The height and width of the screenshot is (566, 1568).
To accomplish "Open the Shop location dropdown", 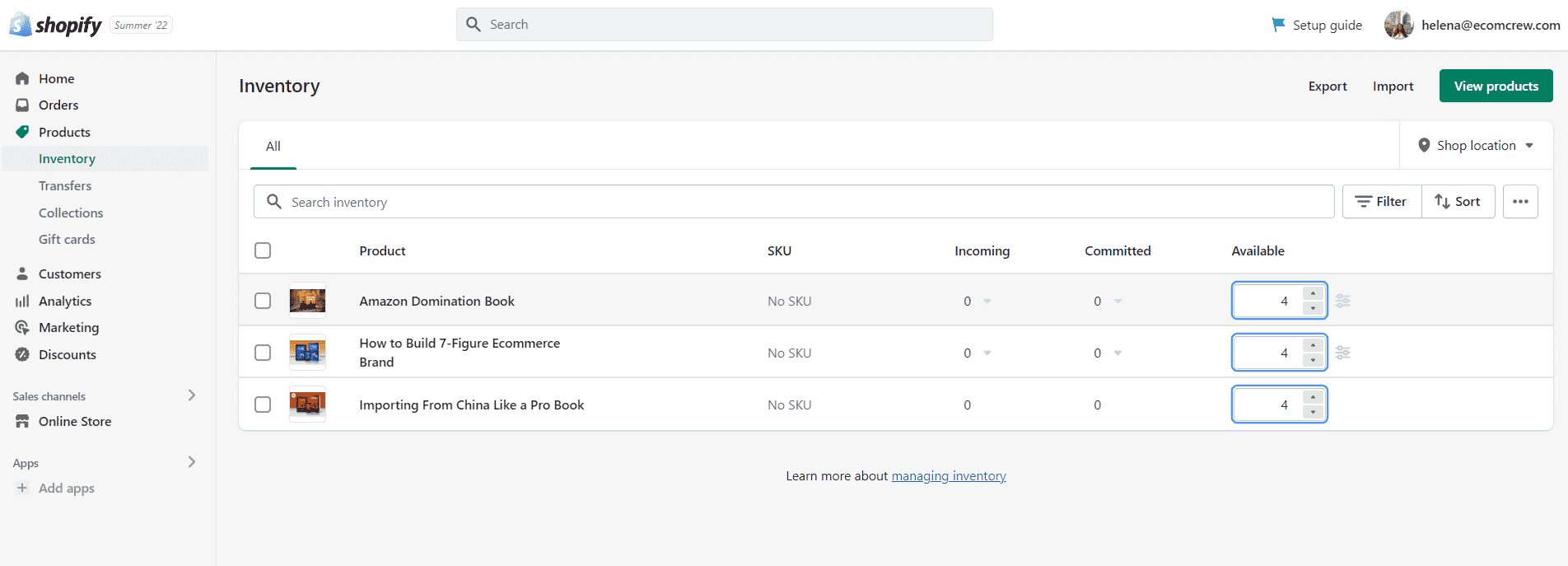I will click(x=1476, y=145).
